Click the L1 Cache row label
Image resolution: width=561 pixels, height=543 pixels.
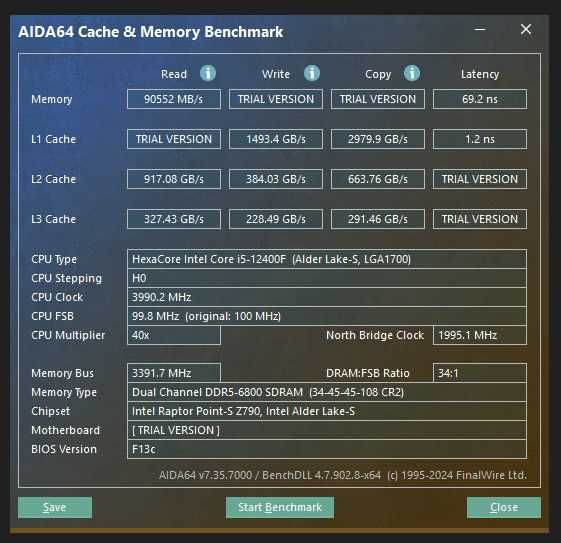(53, 139)
